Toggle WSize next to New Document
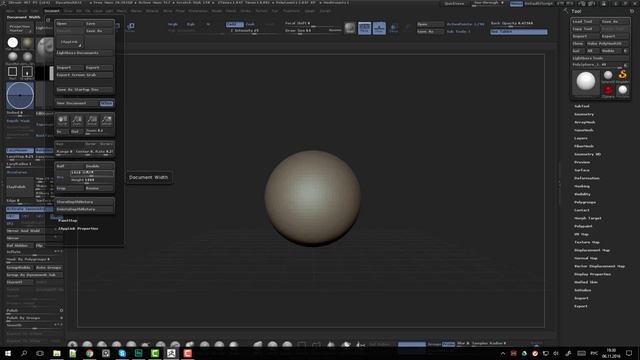The height and width of the screenshot is (360, 640). pyautogui.click(x=107, y=103)
